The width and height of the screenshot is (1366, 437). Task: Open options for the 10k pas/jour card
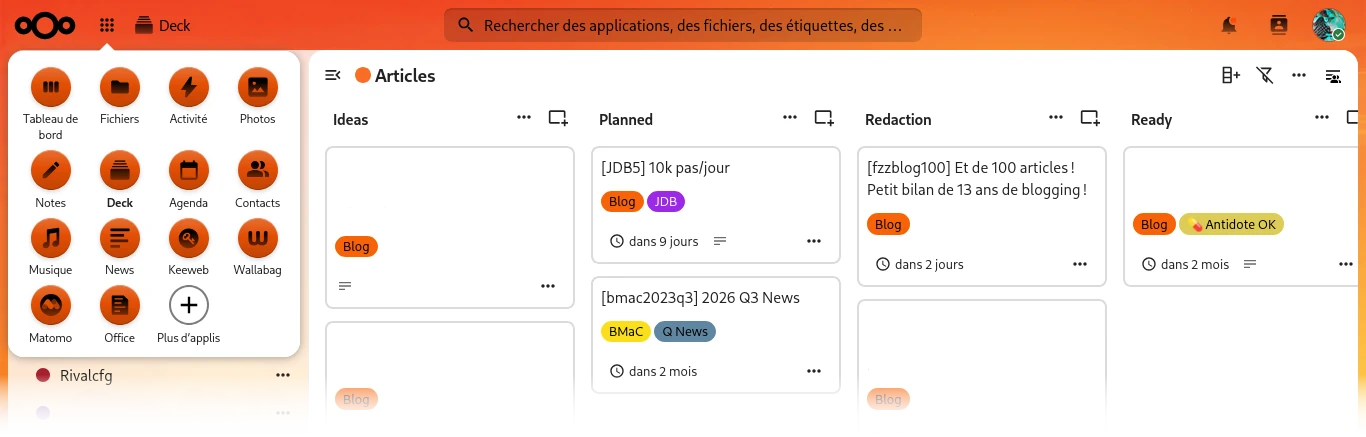click(x=814, y=241)
